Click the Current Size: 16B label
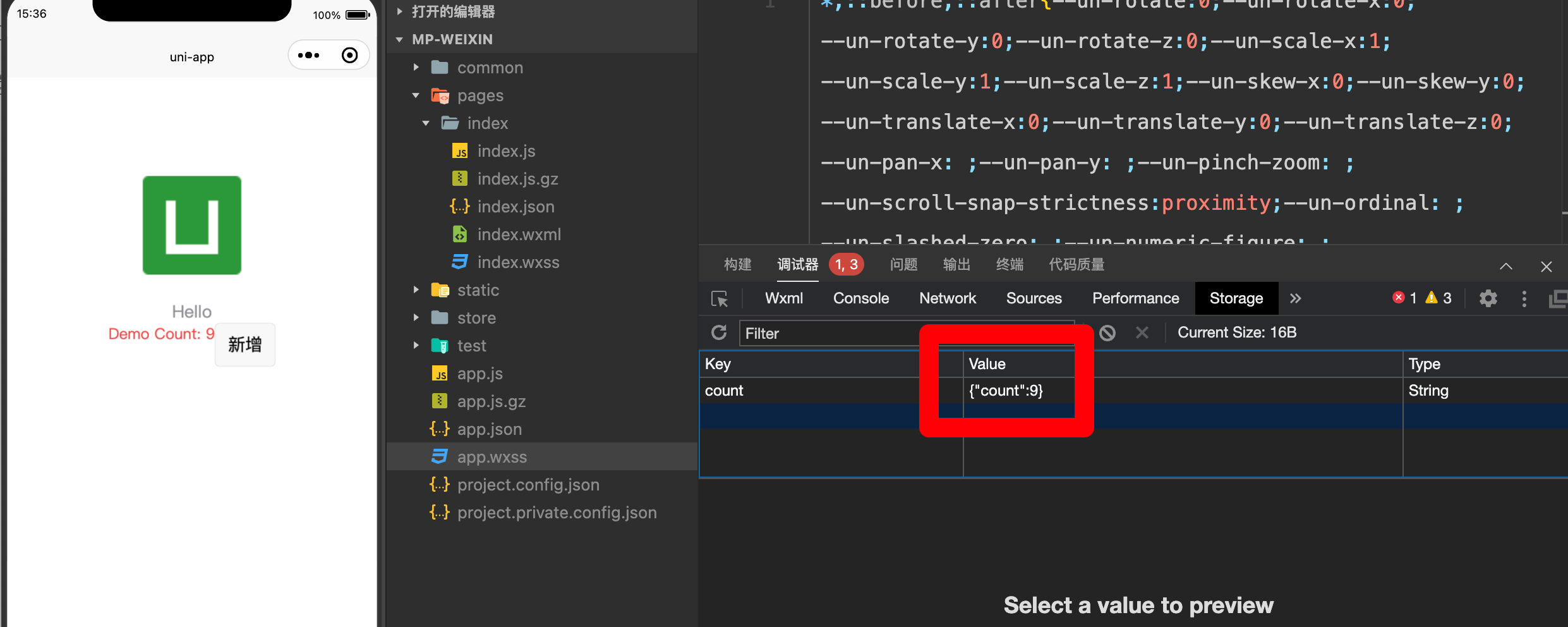This screenshot has height=627, width=1568. pos(1237,332)
